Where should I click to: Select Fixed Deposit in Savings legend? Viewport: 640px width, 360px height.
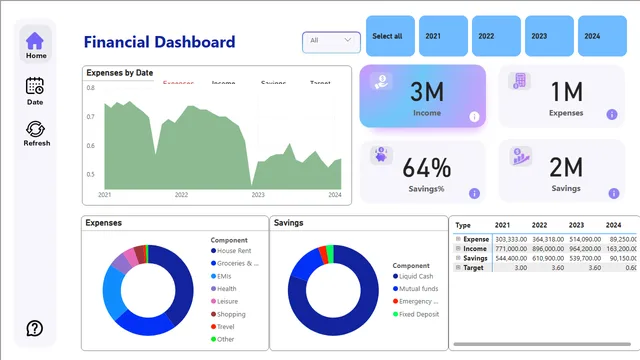coord(416,314)
